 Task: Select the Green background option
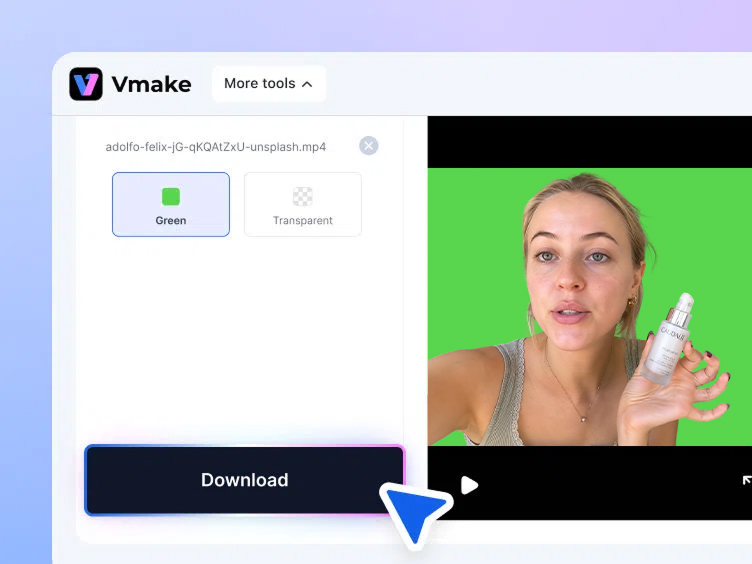pyautogui.click(x=171, y=204)
